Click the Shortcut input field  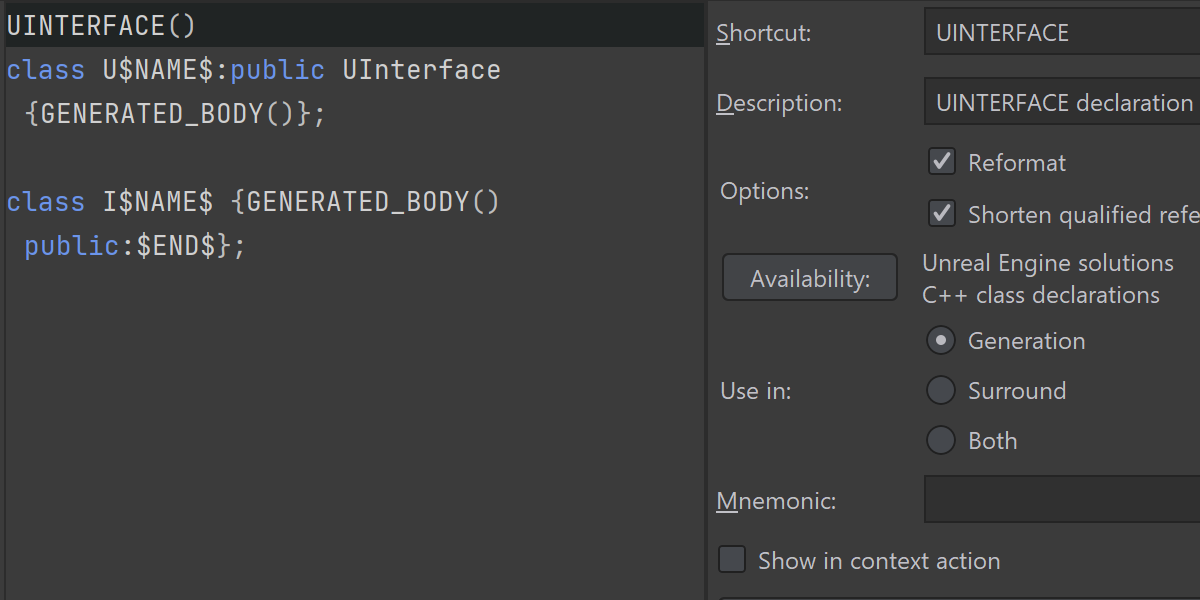pos(1060,33)
